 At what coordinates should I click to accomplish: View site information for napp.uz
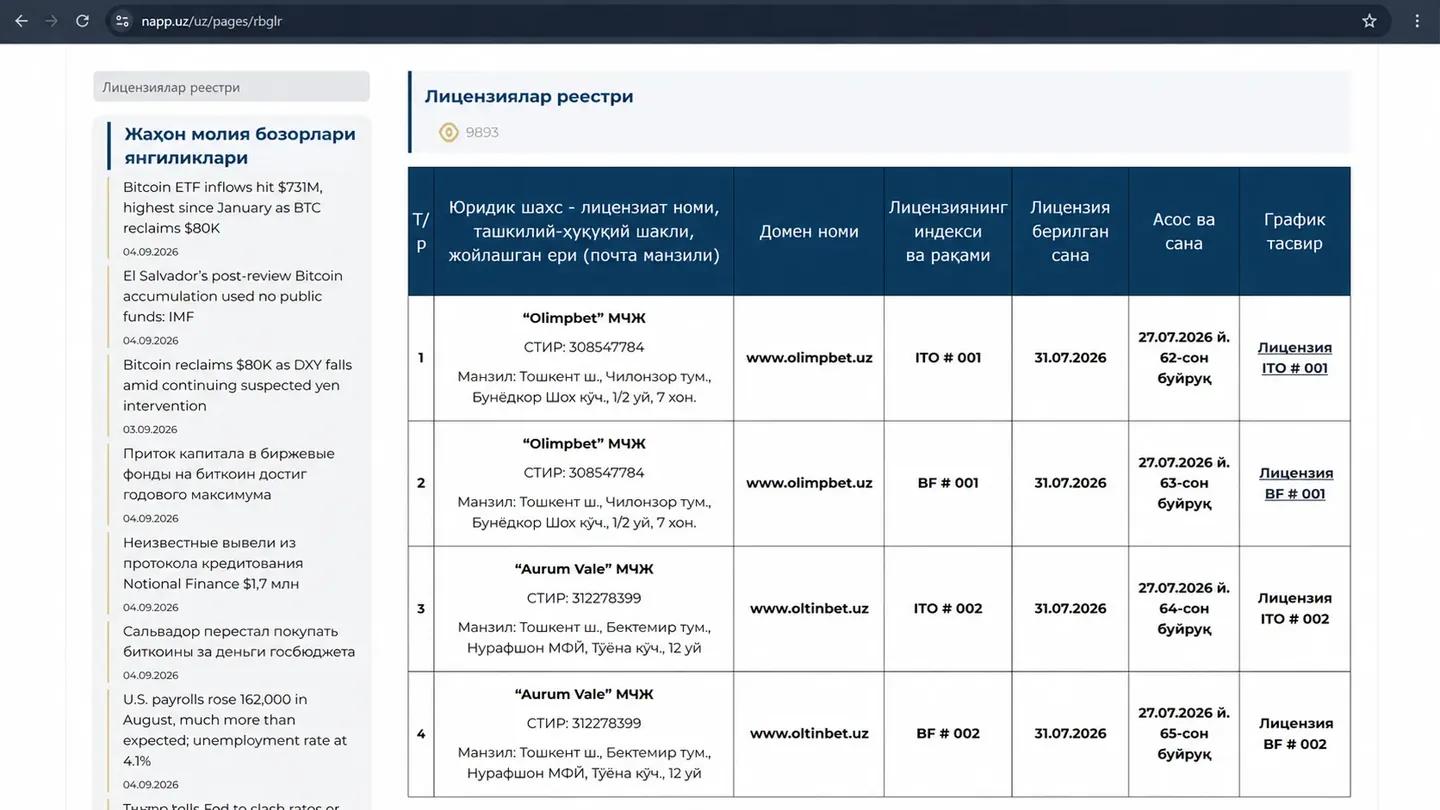(122, 21)
